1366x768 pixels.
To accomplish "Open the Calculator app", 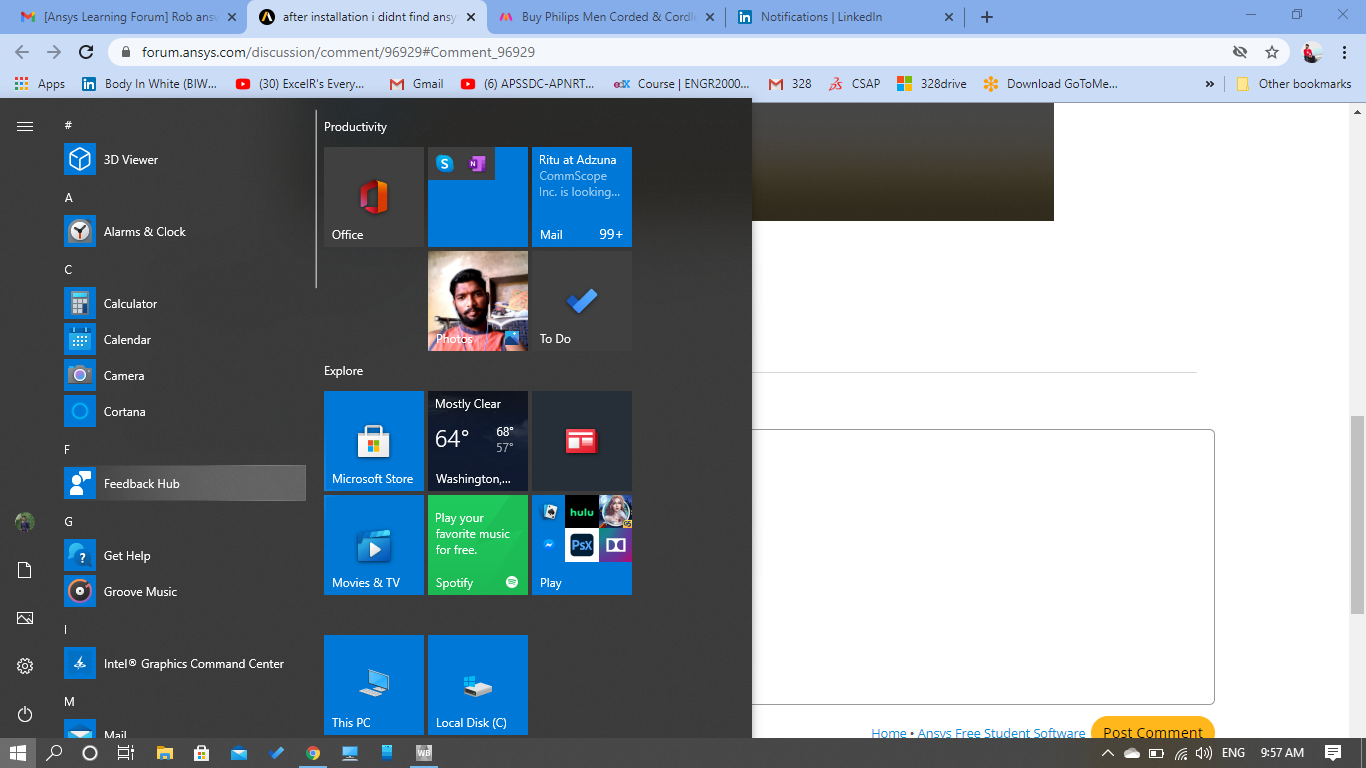I will point(185,304).
